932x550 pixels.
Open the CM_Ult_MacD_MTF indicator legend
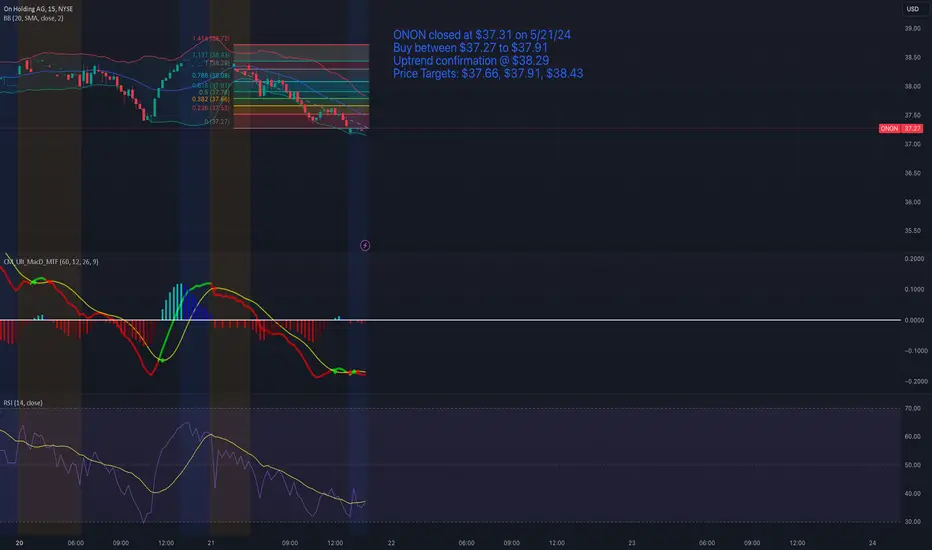point(51,262)
